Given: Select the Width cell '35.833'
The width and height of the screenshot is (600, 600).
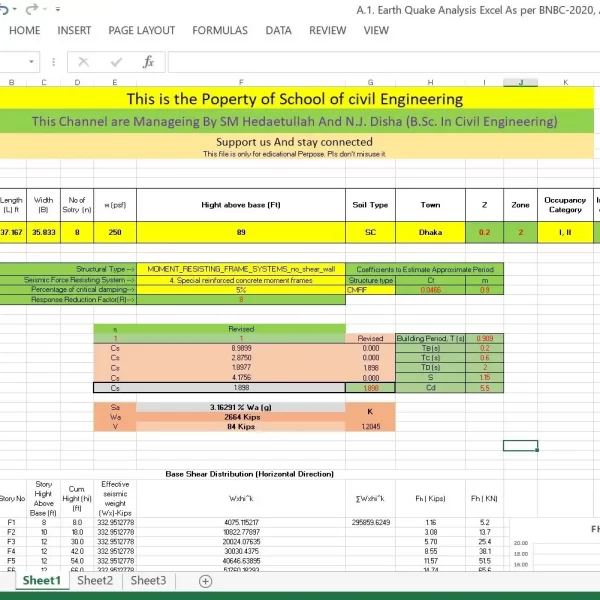Looking at the screenshot, I should pyautogui.click(x=44, y=232).
